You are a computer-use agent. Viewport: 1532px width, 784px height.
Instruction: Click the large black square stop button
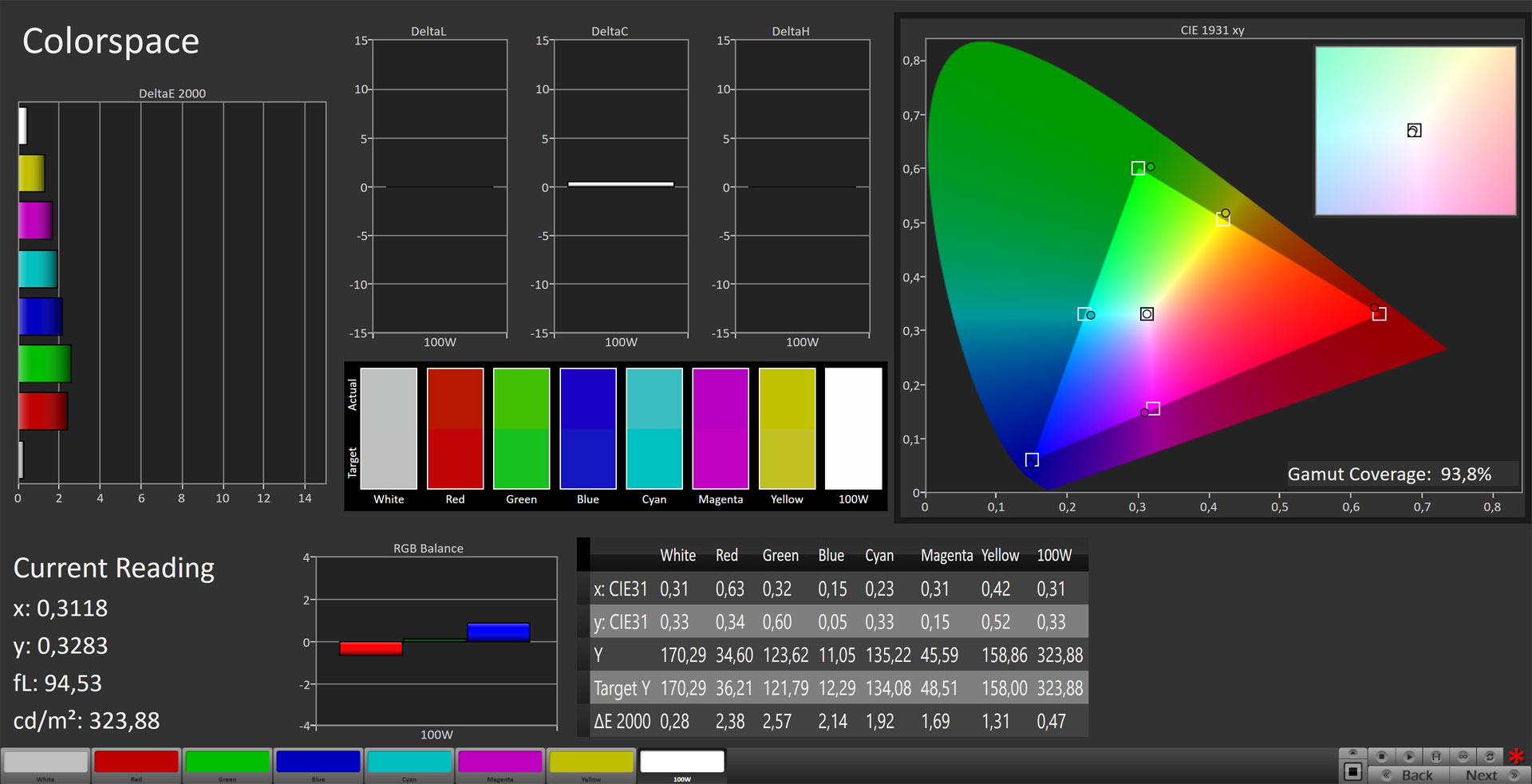tap(1352, 772)
